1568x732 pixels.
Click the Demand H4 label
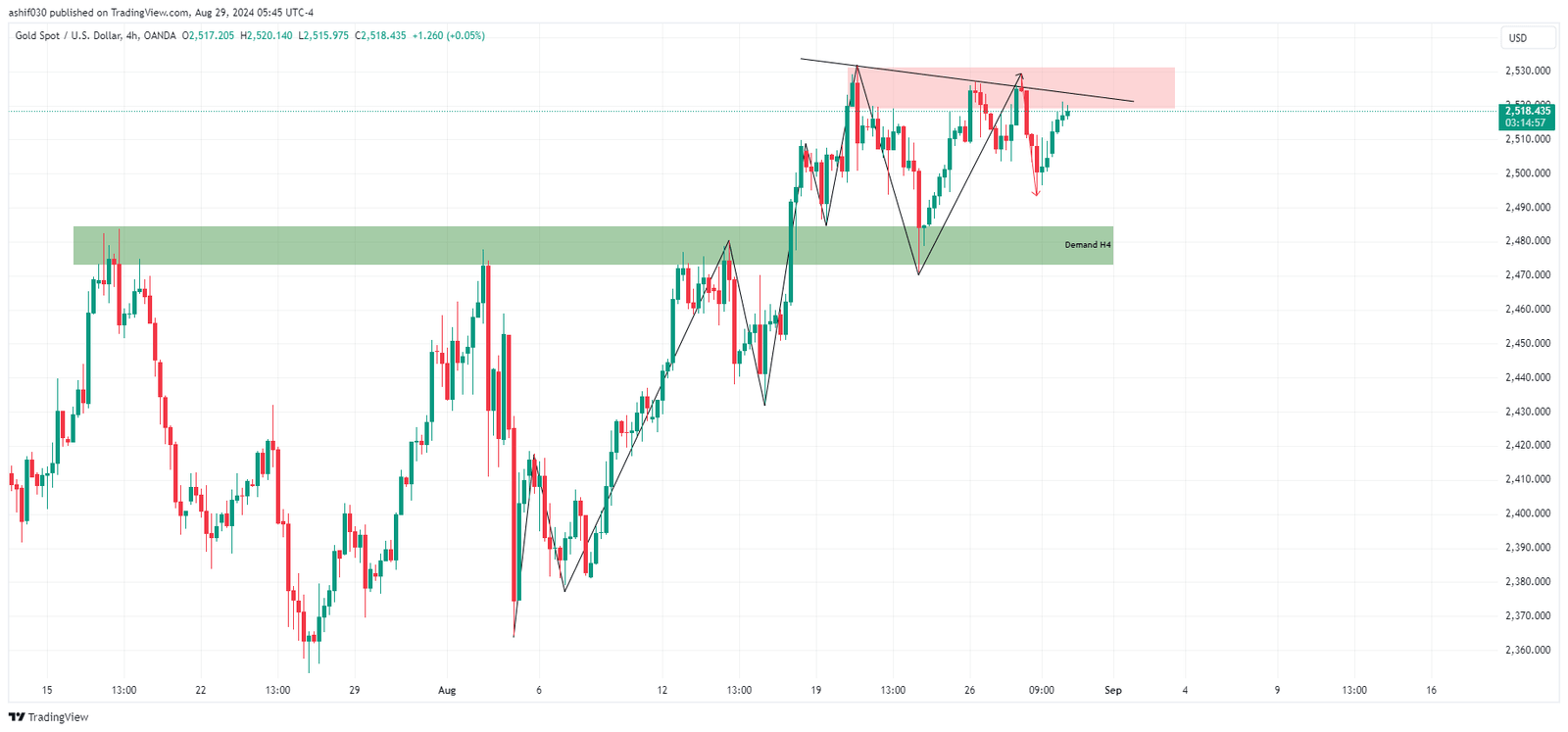pyautogui.click(x=1087, y=245)
